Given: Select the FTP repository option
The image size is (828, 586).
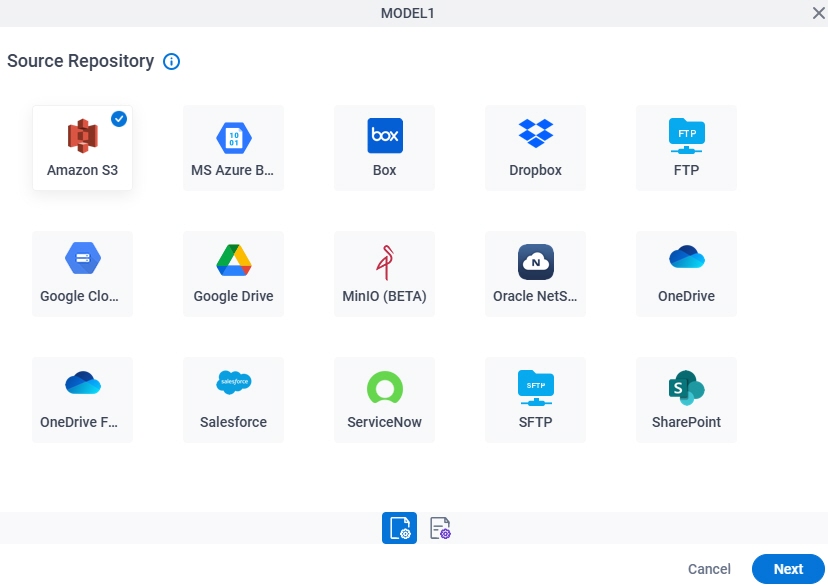Looking at the screenshot, I should point(686,148).
